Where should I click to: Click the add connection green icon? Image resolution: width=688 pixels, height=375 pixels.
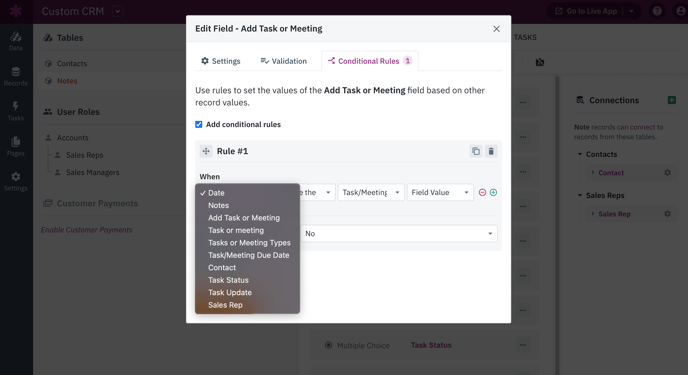(x=672, y=100)
